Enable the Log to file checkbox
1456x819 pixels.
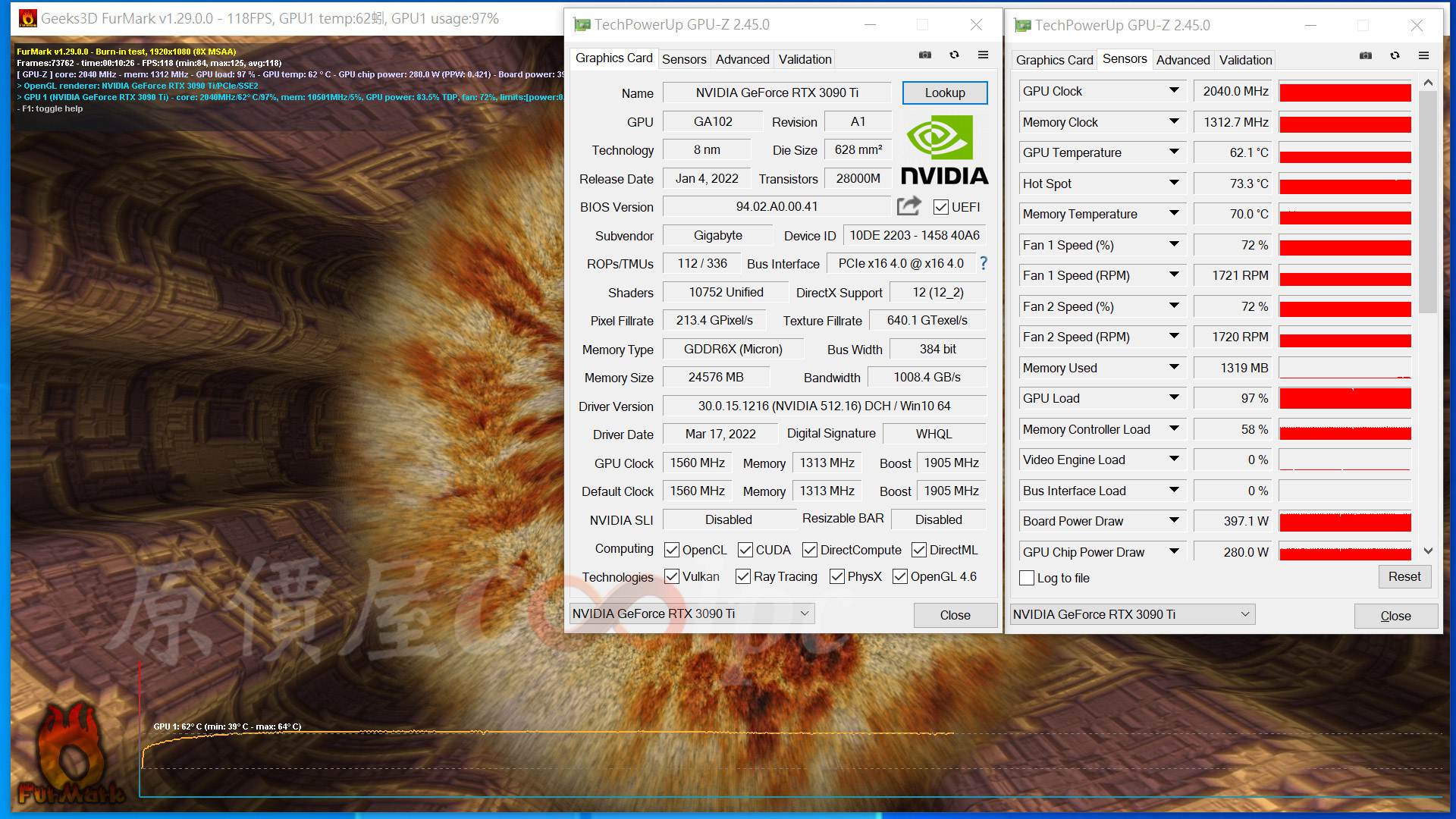tap(1027, 578)
